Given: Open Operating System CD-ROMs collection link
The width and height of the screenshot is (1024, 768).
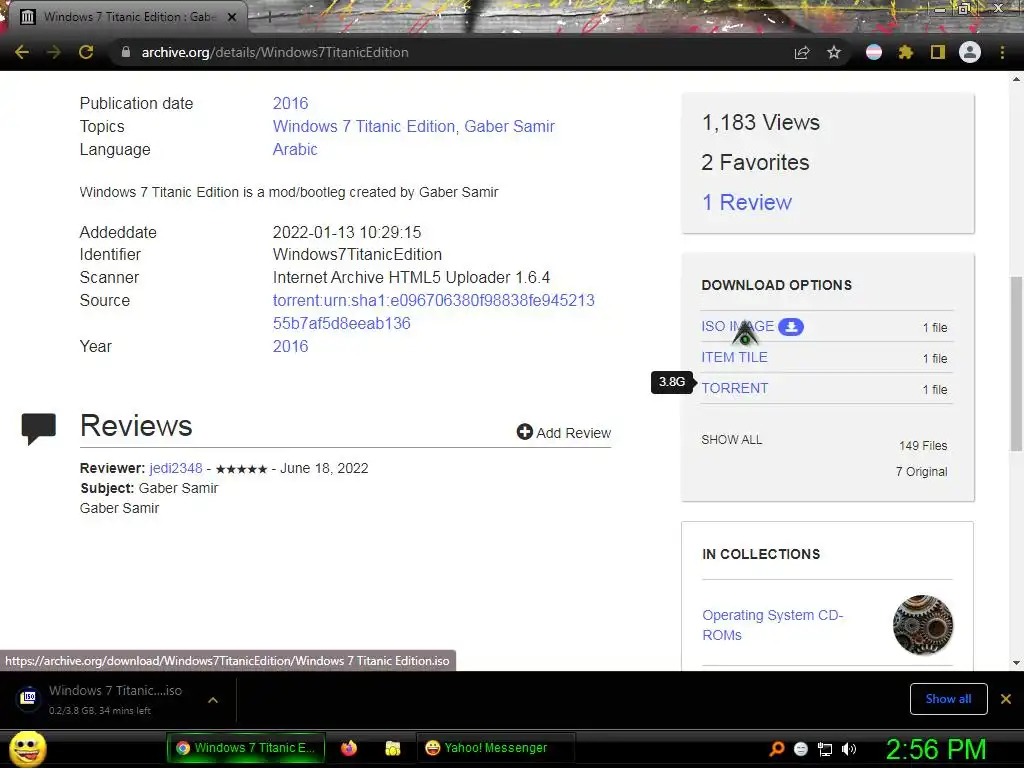Looking at the screenshot, I should (x=773, y=625).
